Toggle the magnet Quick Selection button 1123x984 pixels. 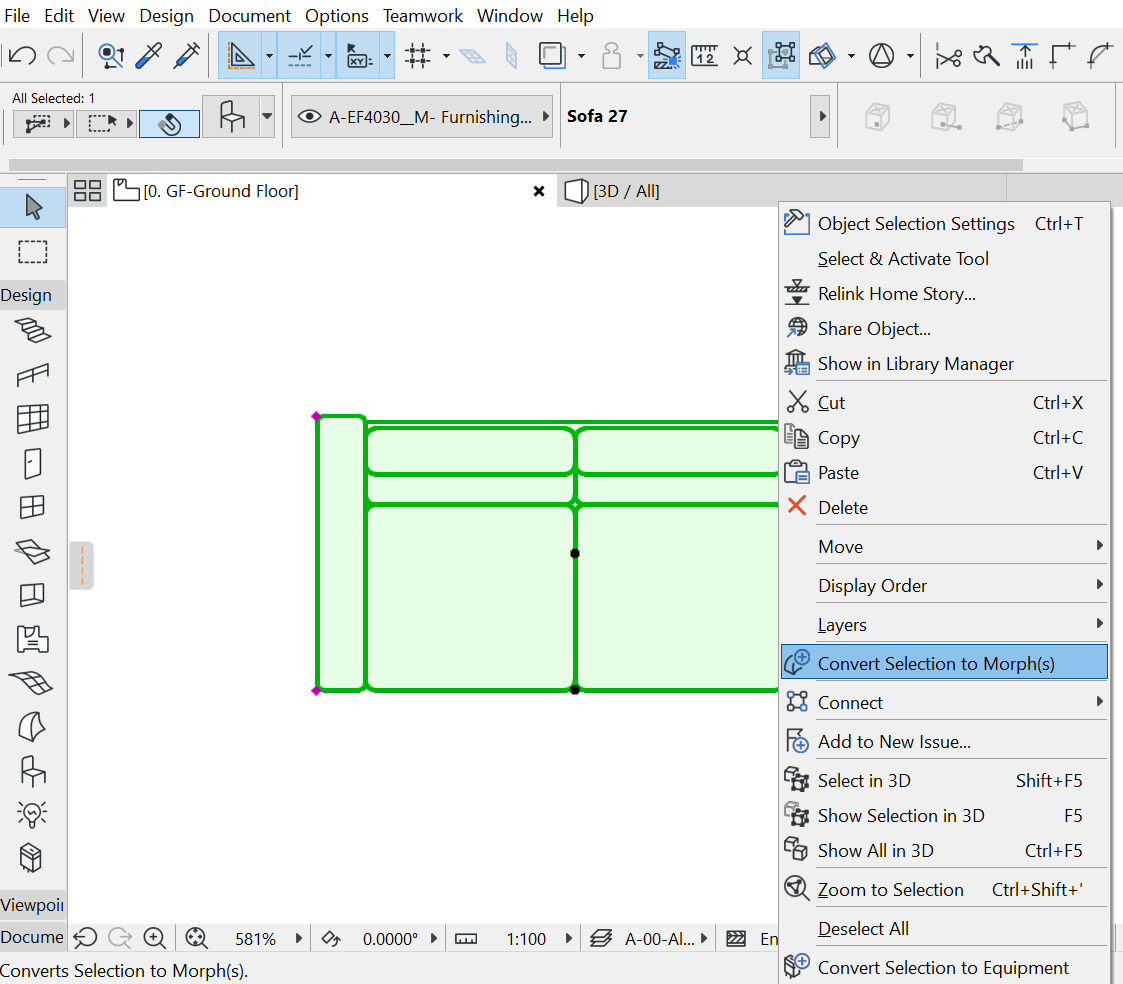pos(169,123)
